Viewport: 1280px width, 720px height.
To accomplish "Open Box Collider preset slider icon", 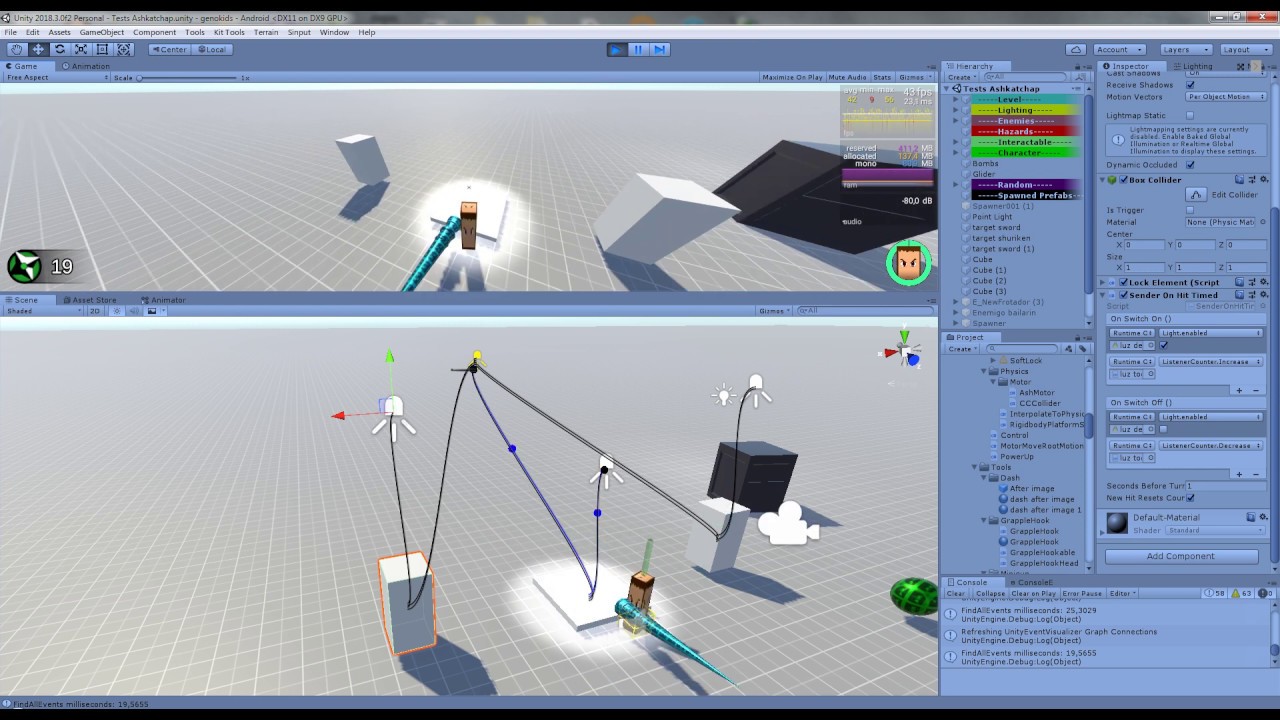I will tap(1251, 180).
